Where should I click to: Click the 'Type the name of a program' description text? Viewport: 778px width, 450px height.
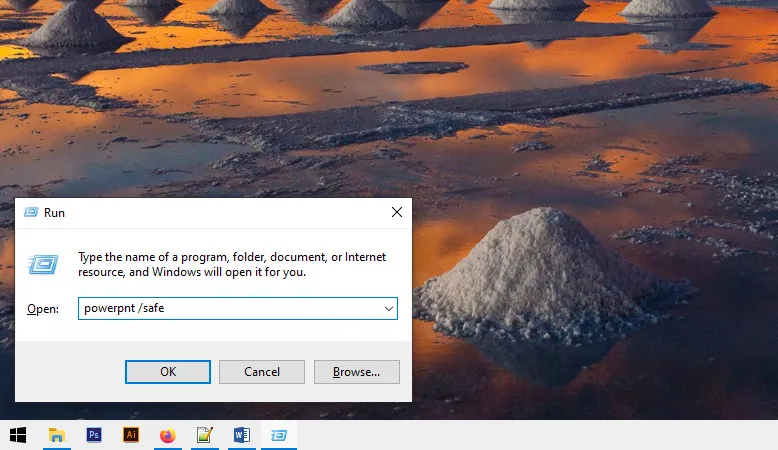pos(232,264)
